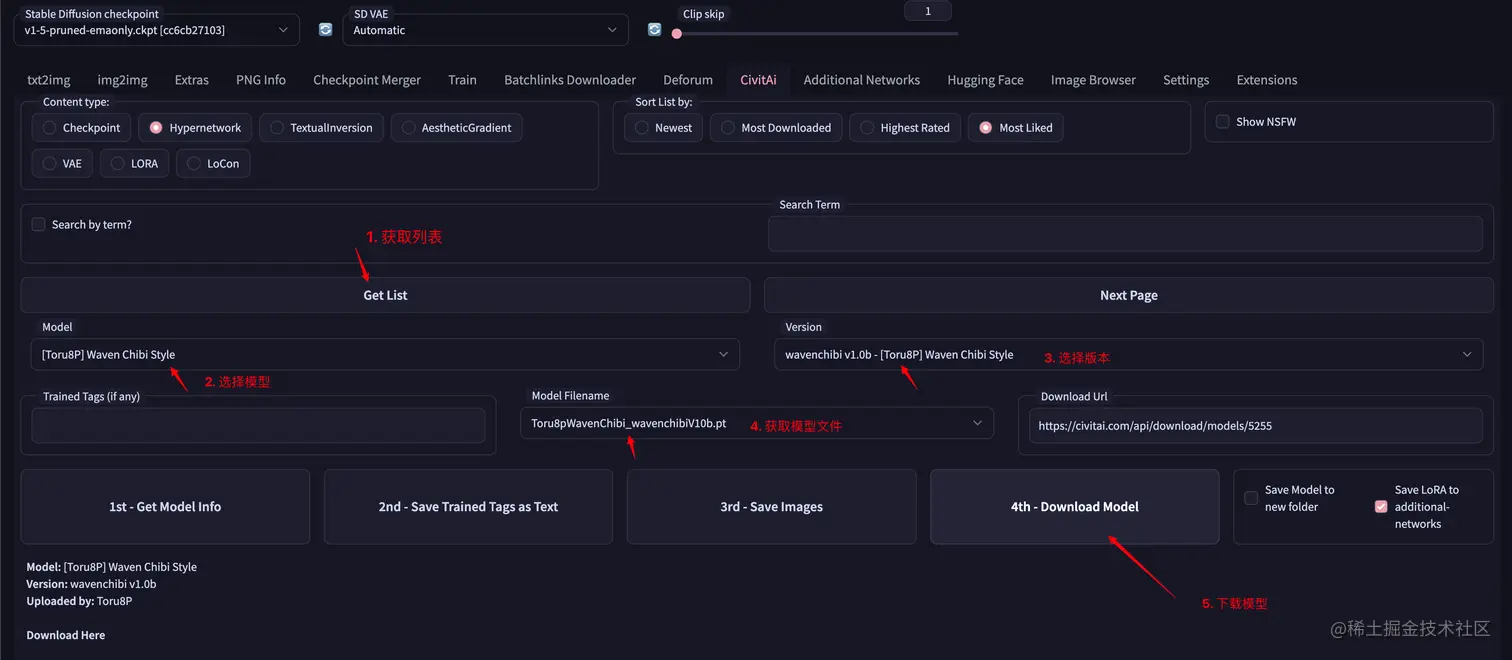Viewport: 1512px width, 660px height.
Task: Open the Extensions tab
Action: tap(1267, 80)
